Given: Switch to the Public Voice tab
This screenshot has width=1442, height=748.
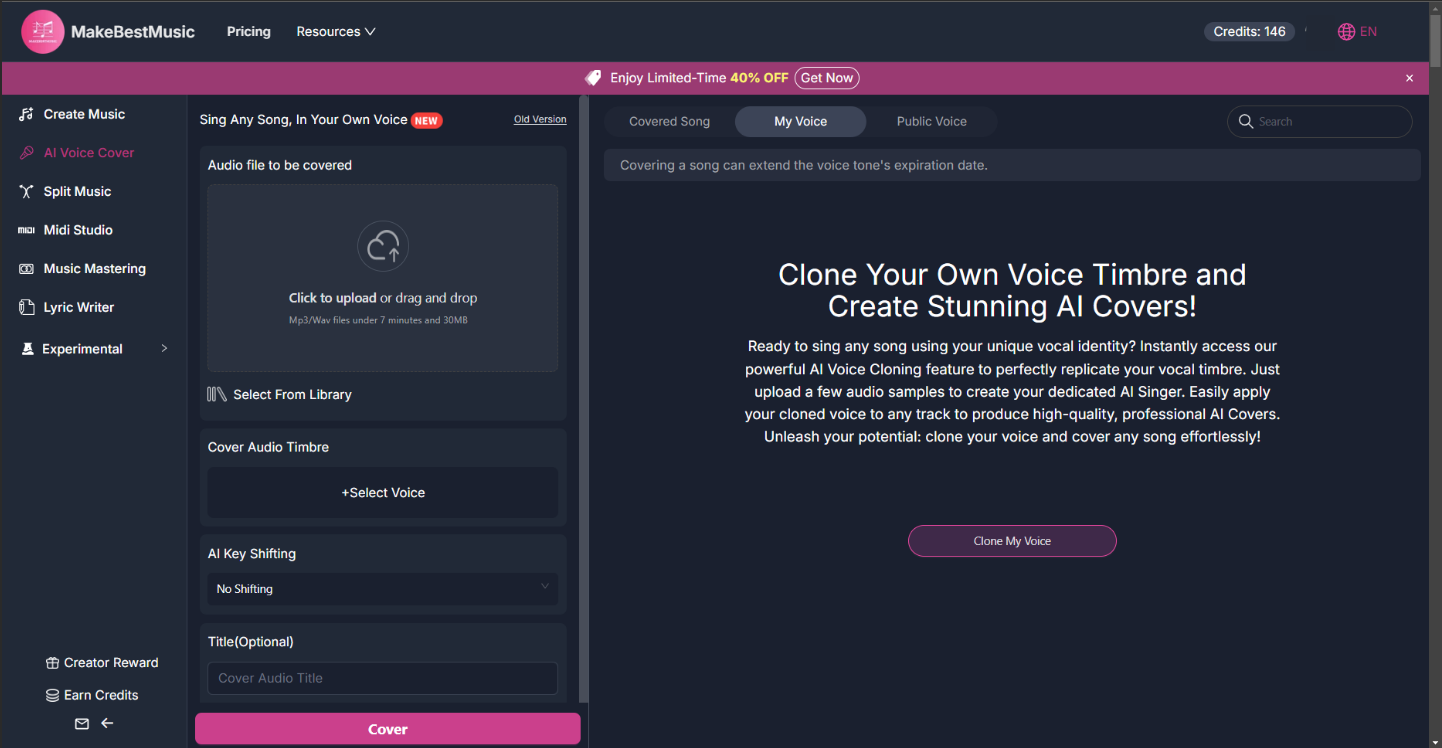Looking at the screenshot, I should pos(931,122).
